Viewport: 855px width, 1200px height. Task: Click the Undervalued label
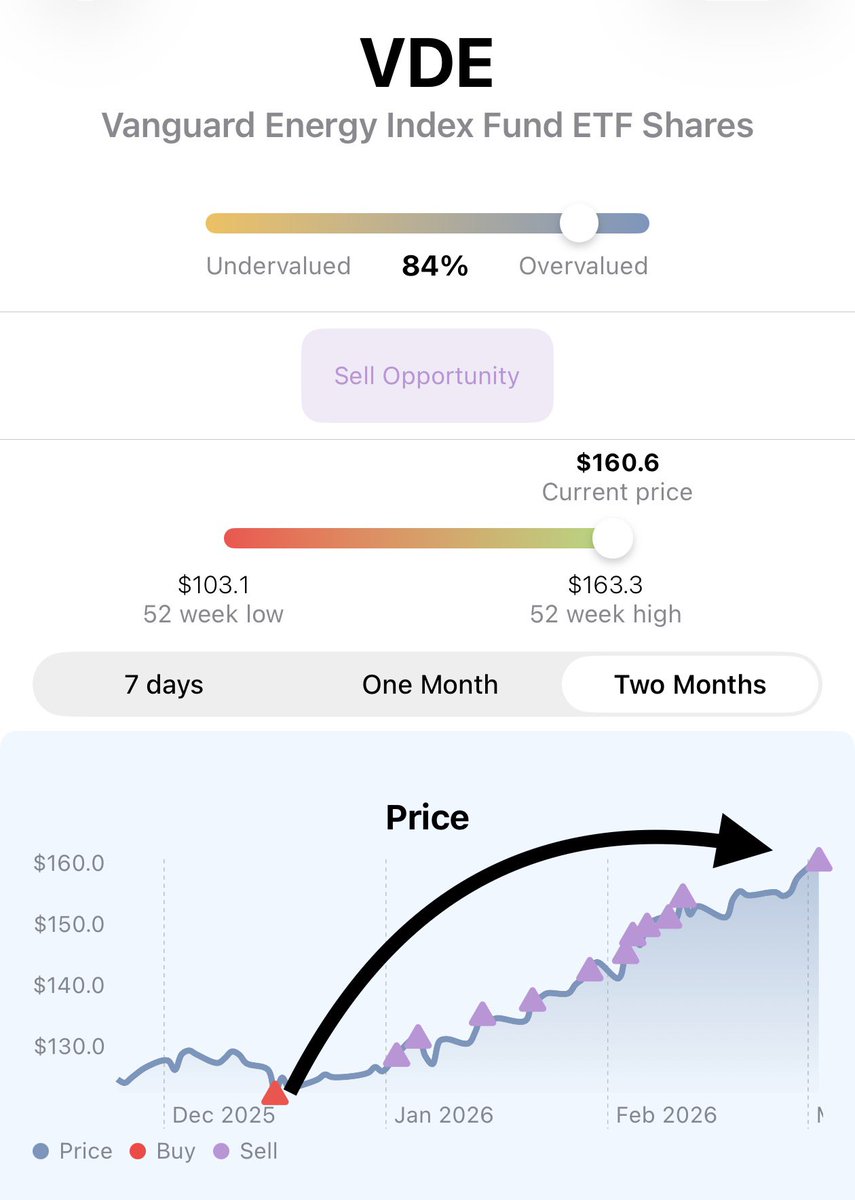(x=278, y=266)
